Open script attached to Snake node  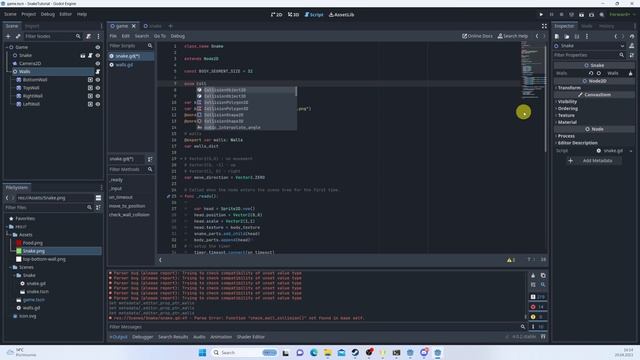click(90, 56)
